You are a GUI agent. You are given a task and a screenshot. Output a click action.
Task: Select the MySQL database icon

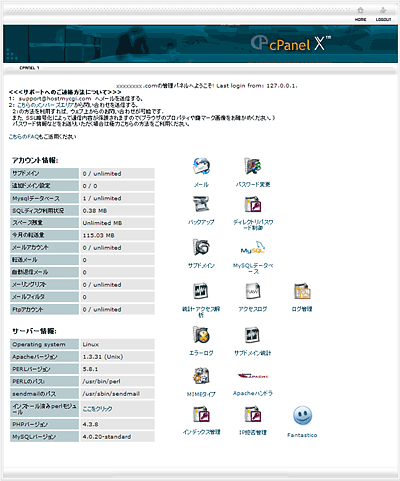coord(253,248)
